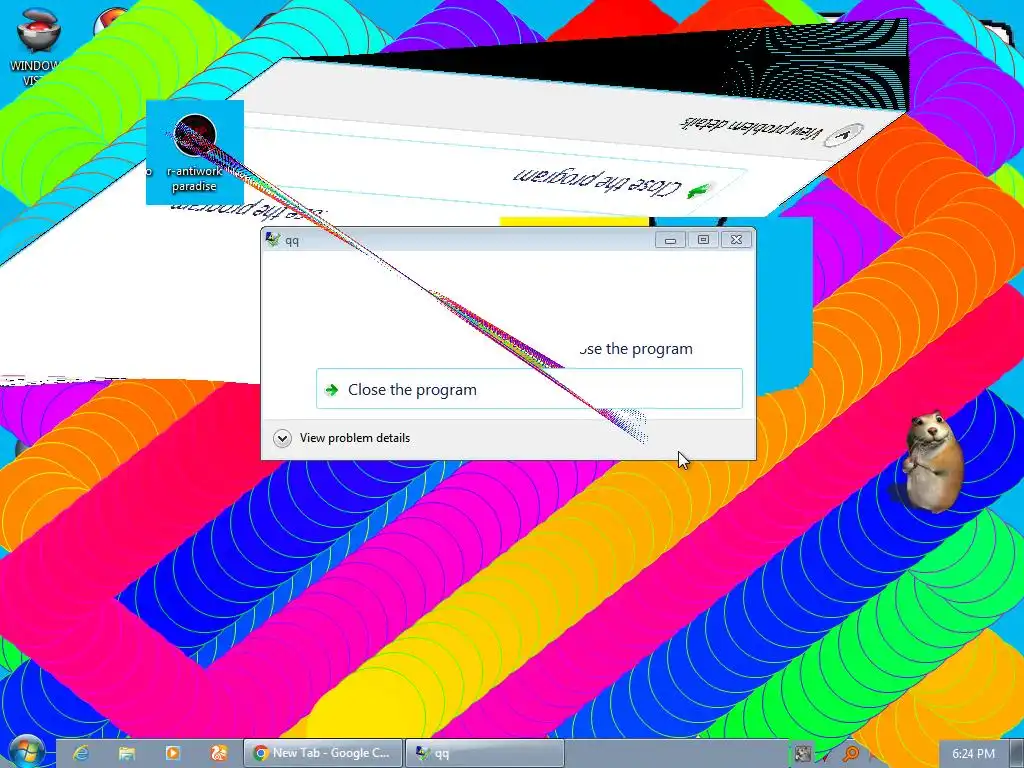
Task: Click the qq application icon in the dialog title bar
Action: pyautogui.click(x=273, y=240)
